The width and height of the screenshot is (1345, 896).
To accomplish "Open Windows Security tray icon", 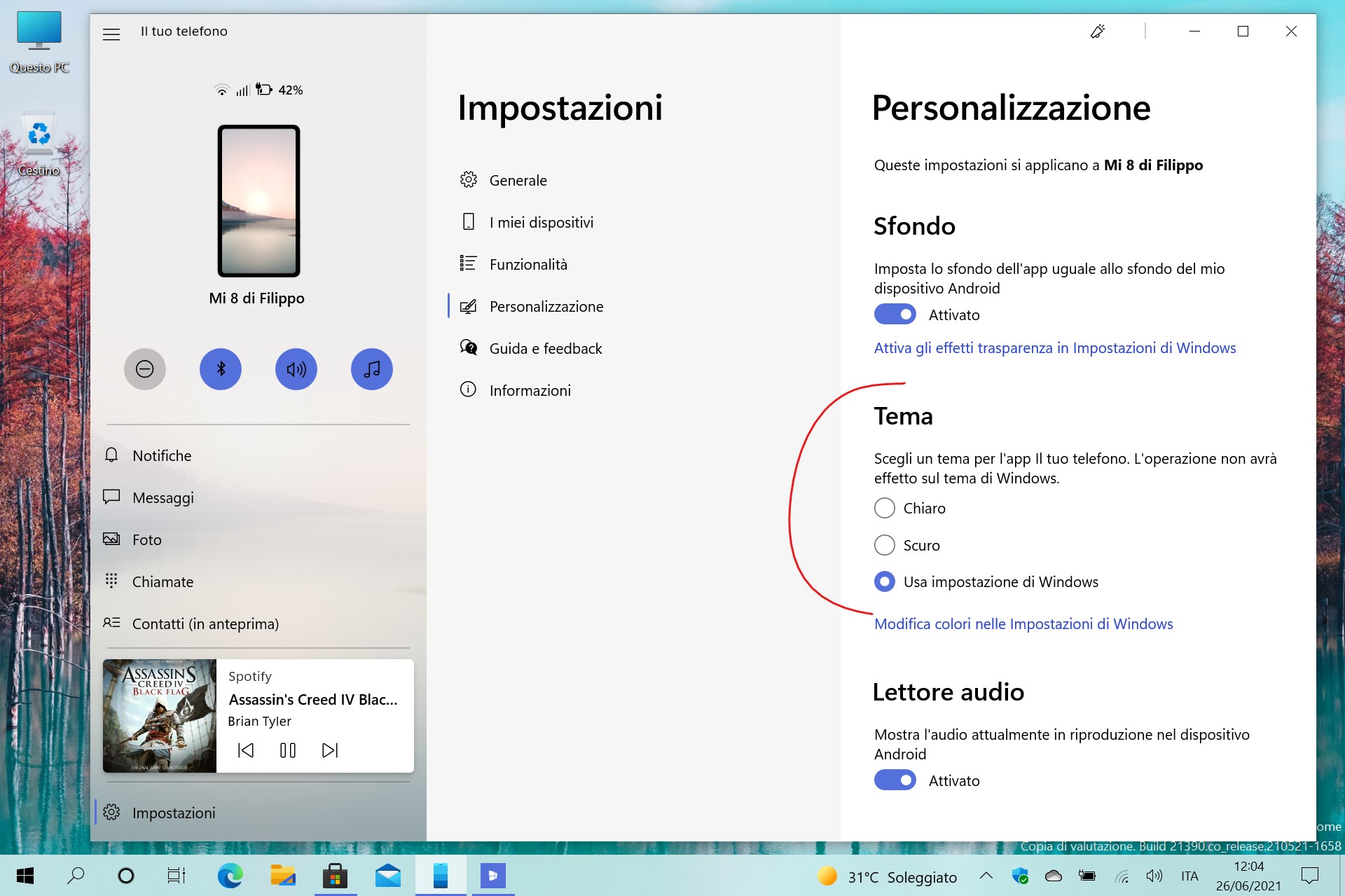I will [1020, 876].
